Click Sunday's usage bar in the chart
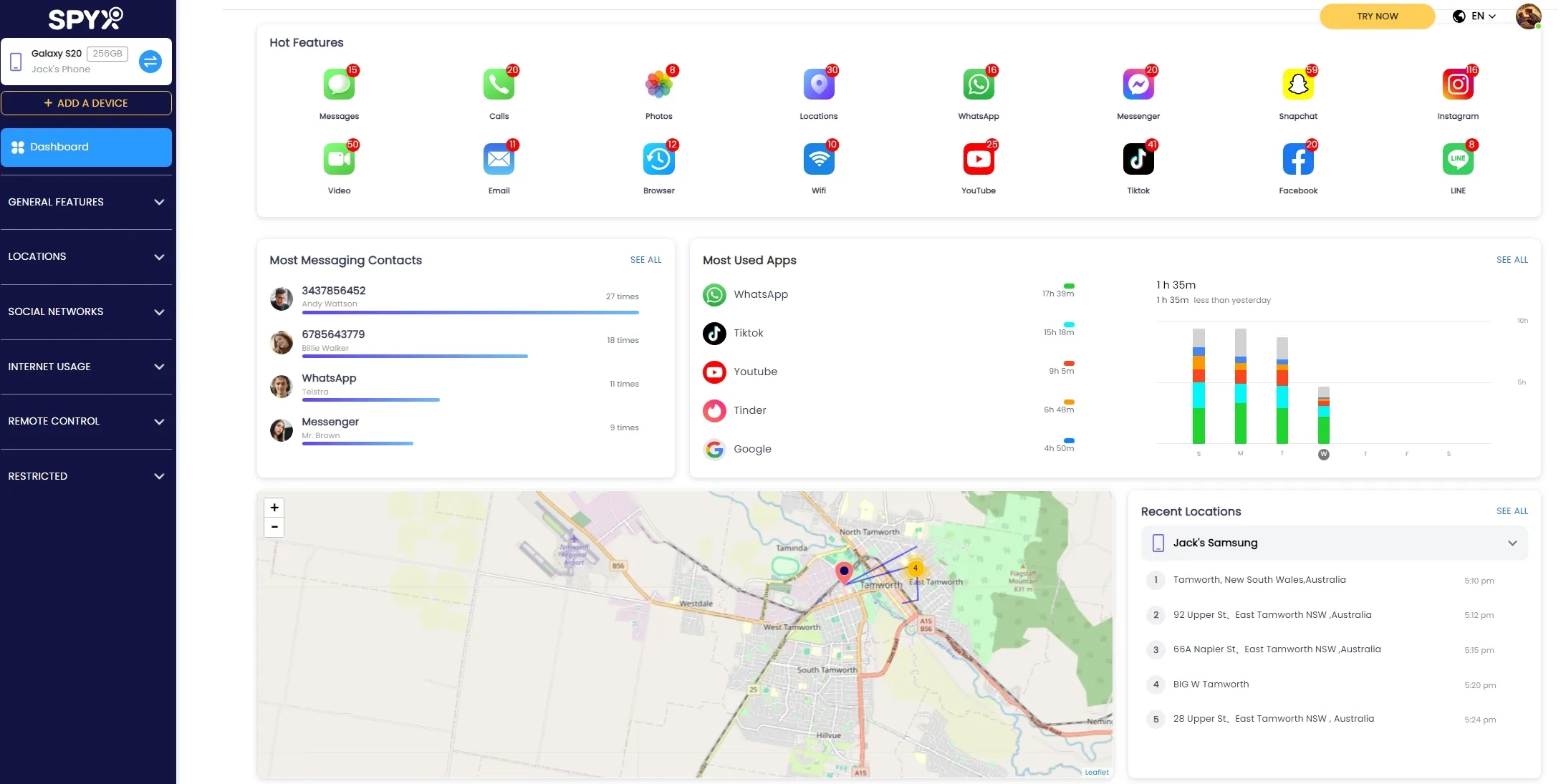 (1199, 386)
